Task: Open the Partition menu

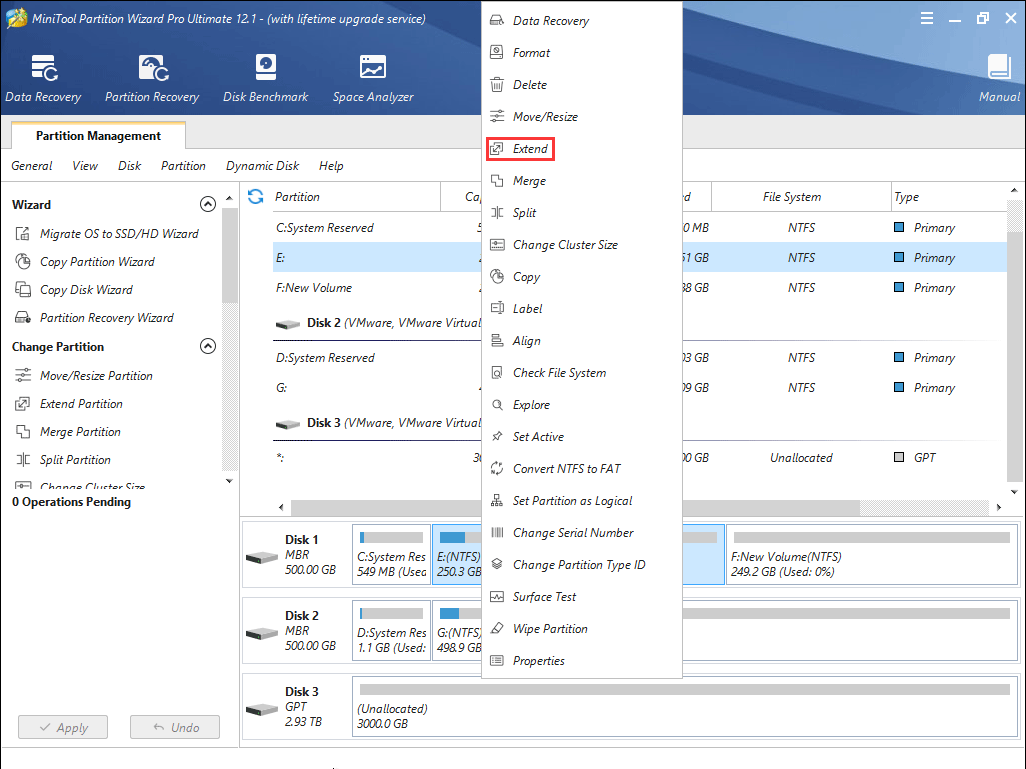Action: pyautogui.click(x=183, y=166)
